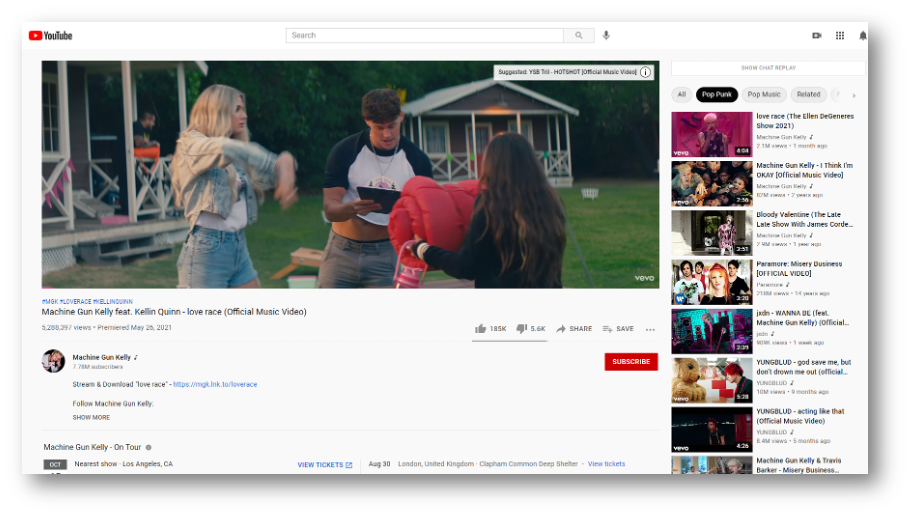Open YUNGBLUD acting like that thumbnail
The width and height of the screenshot is (910, 516).
coord(712,430)
